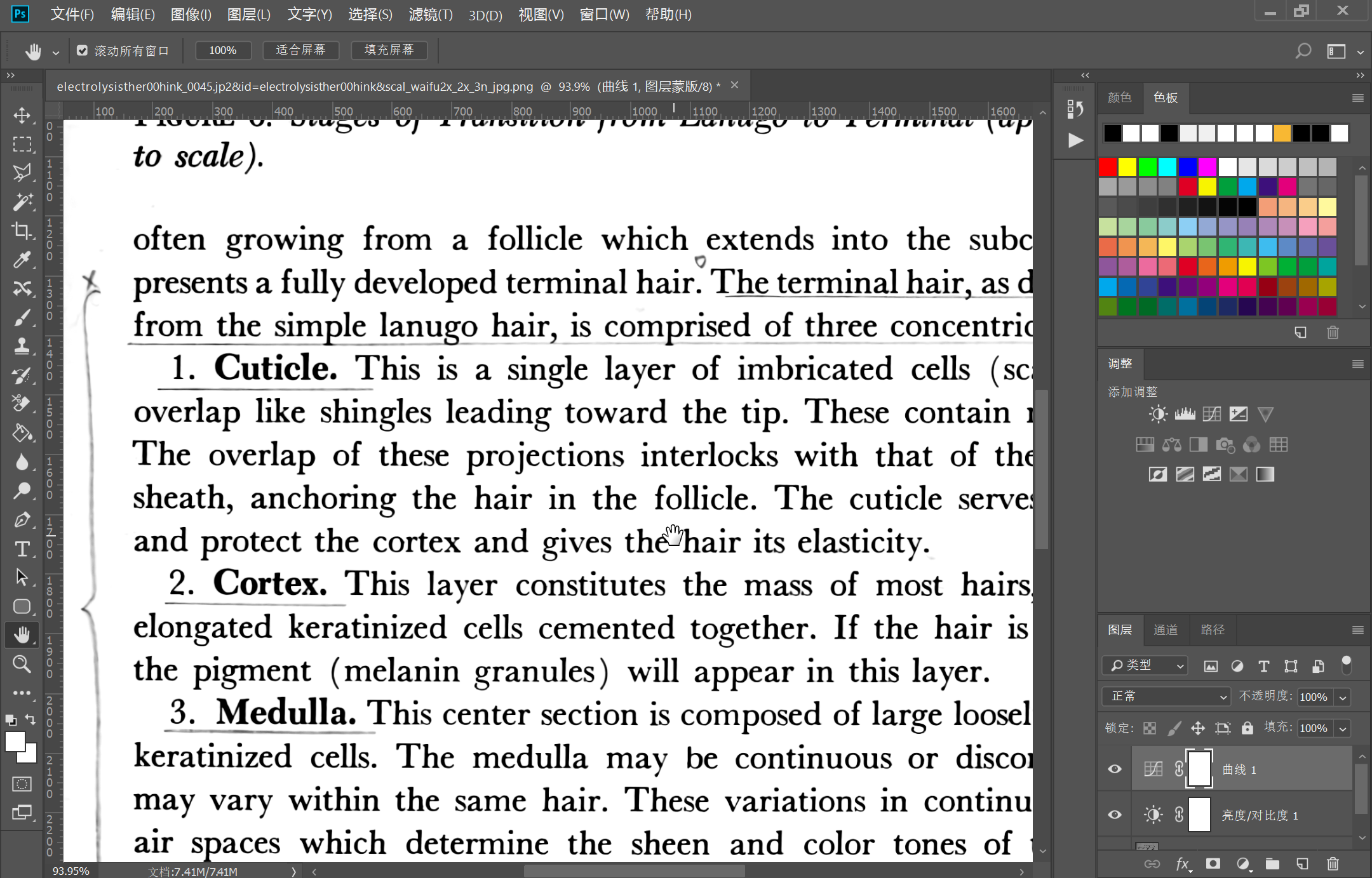Click the 适合屏幕 button

pos(300,50)
